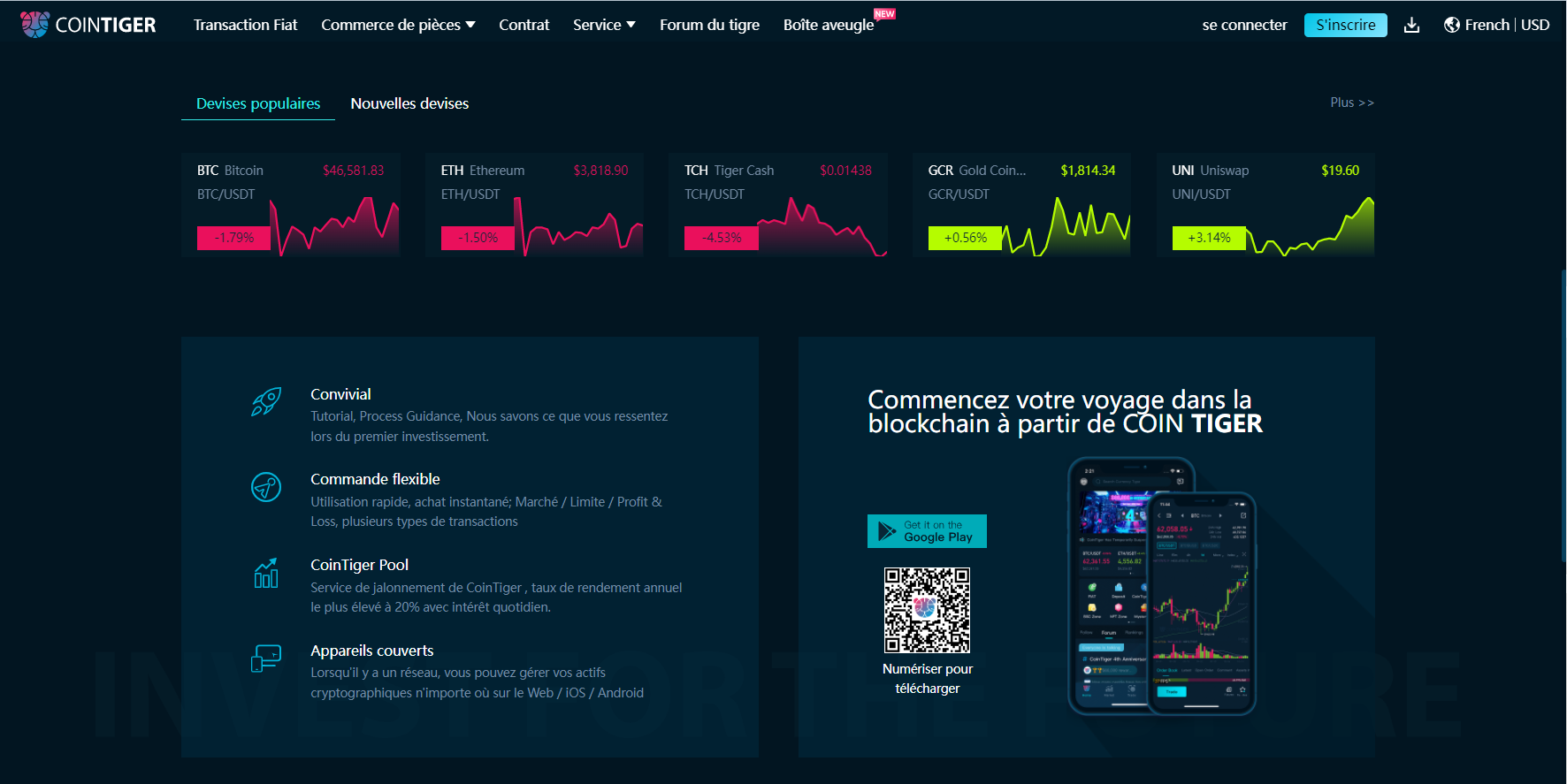The height and width of the screenshot is (784, 1567).
Task: Click the +0.56% change badge
Action: tap(965, 238)
